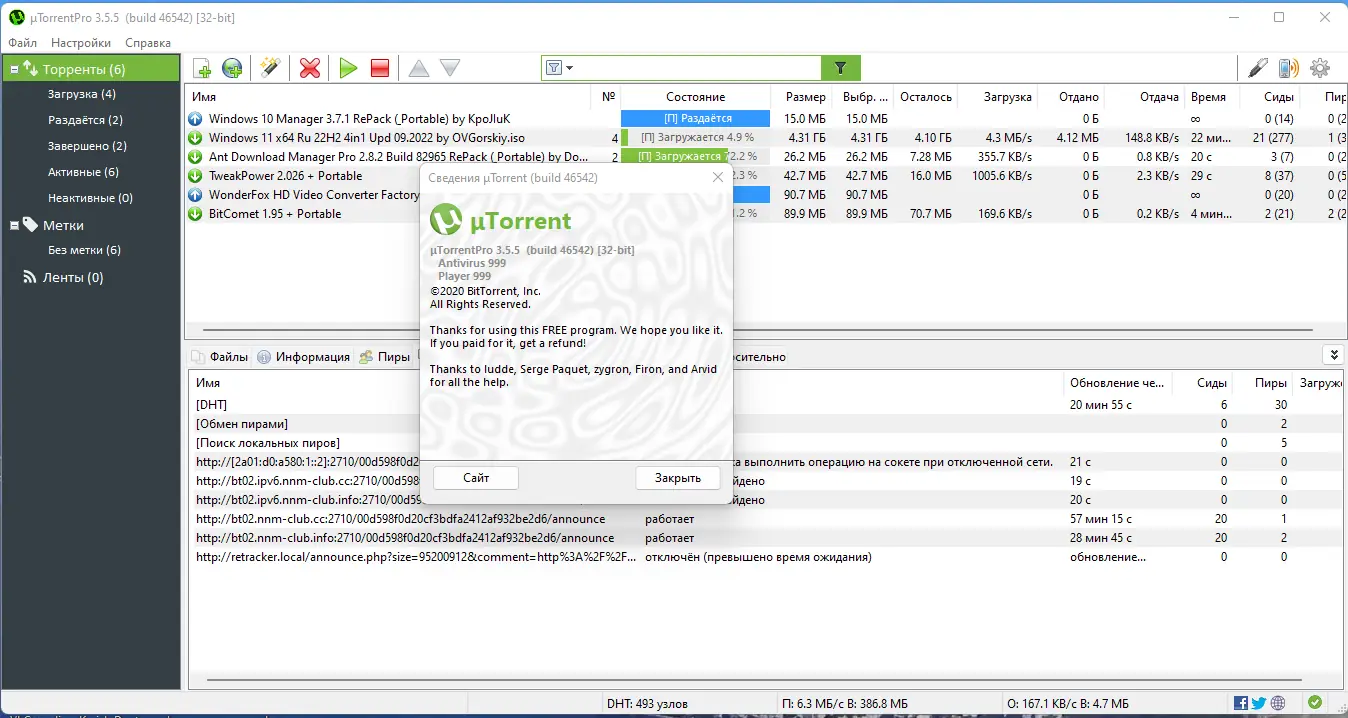
Task: Click the red X Remove torrent icon
Action: [310, 68]
